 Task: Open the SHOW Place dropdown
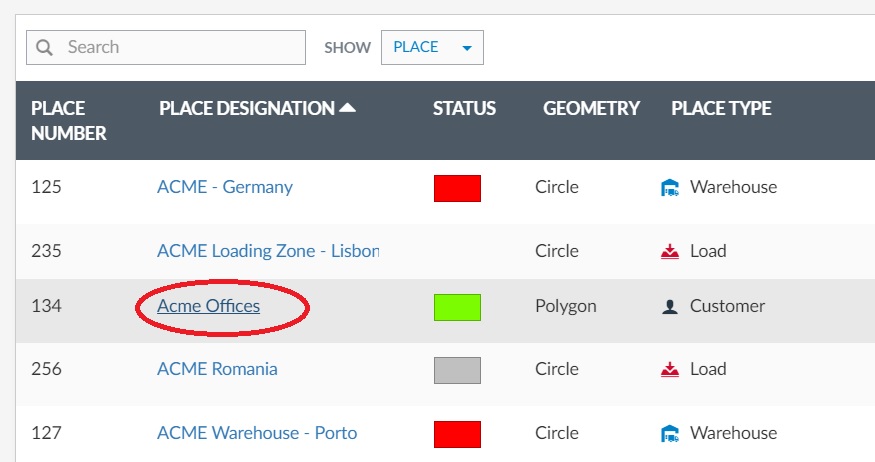click(432, 47)
